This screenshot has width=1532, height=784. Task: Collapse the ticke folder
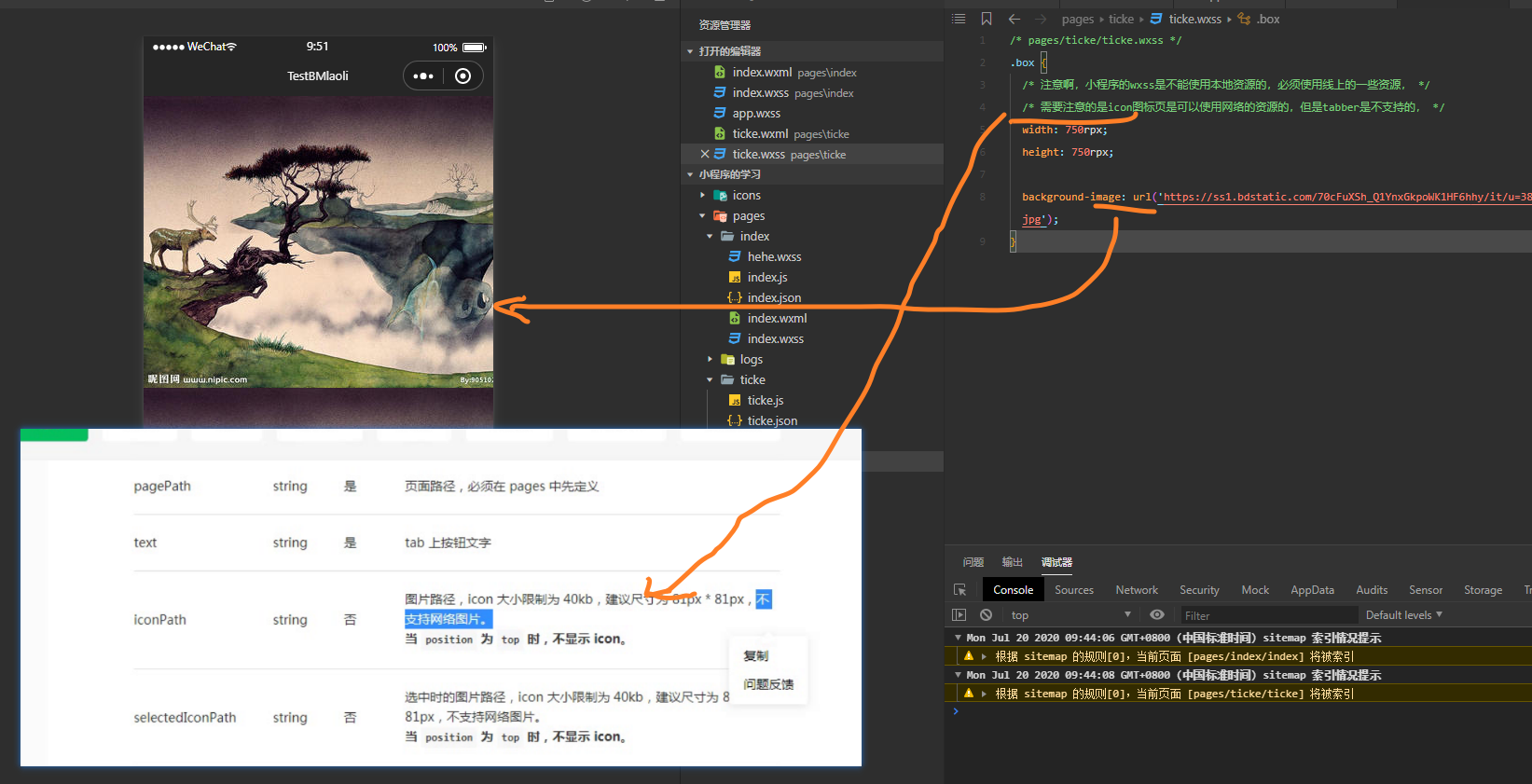coord(711,379)
